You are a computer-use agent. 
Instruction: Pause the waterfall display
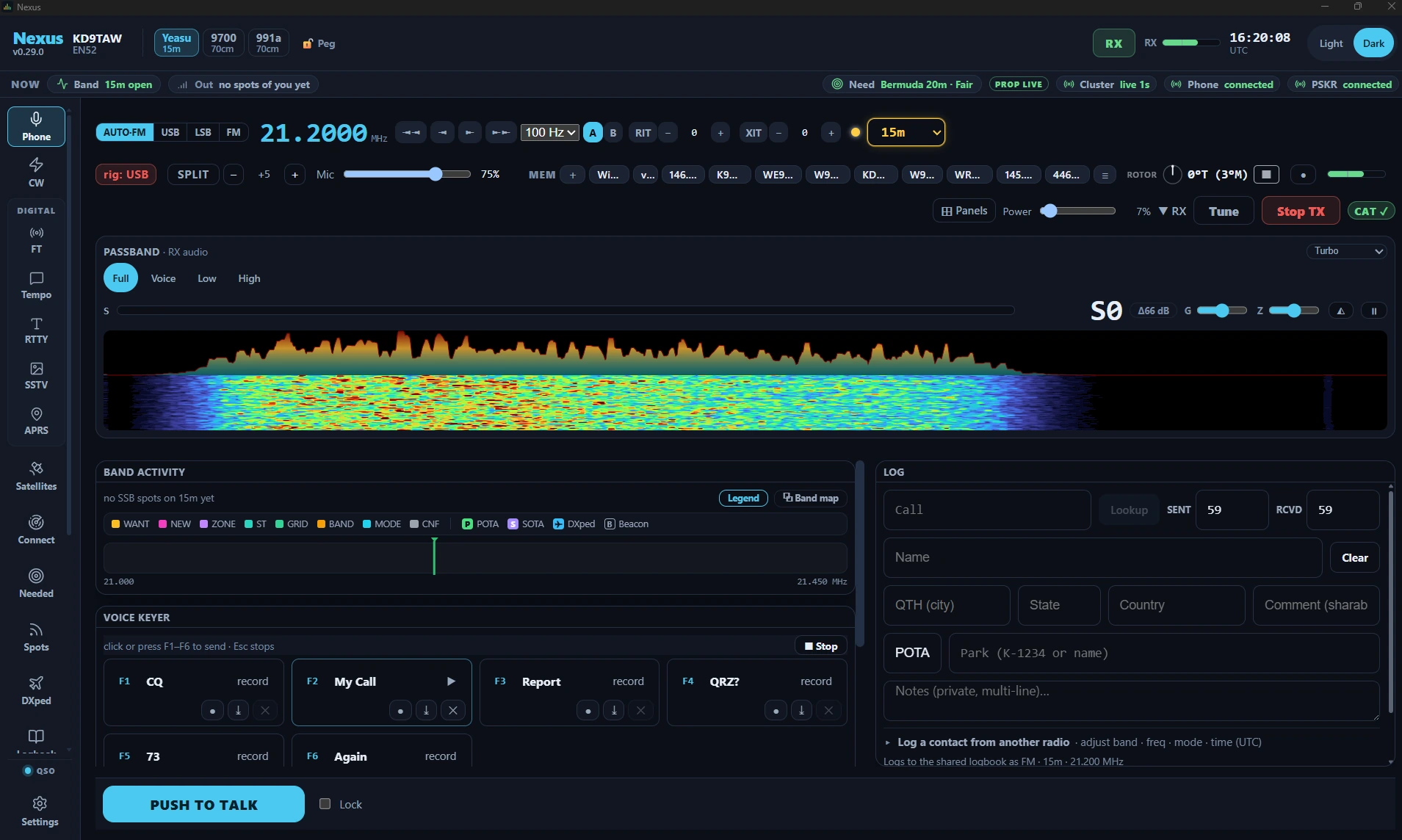coord(1373,311)
